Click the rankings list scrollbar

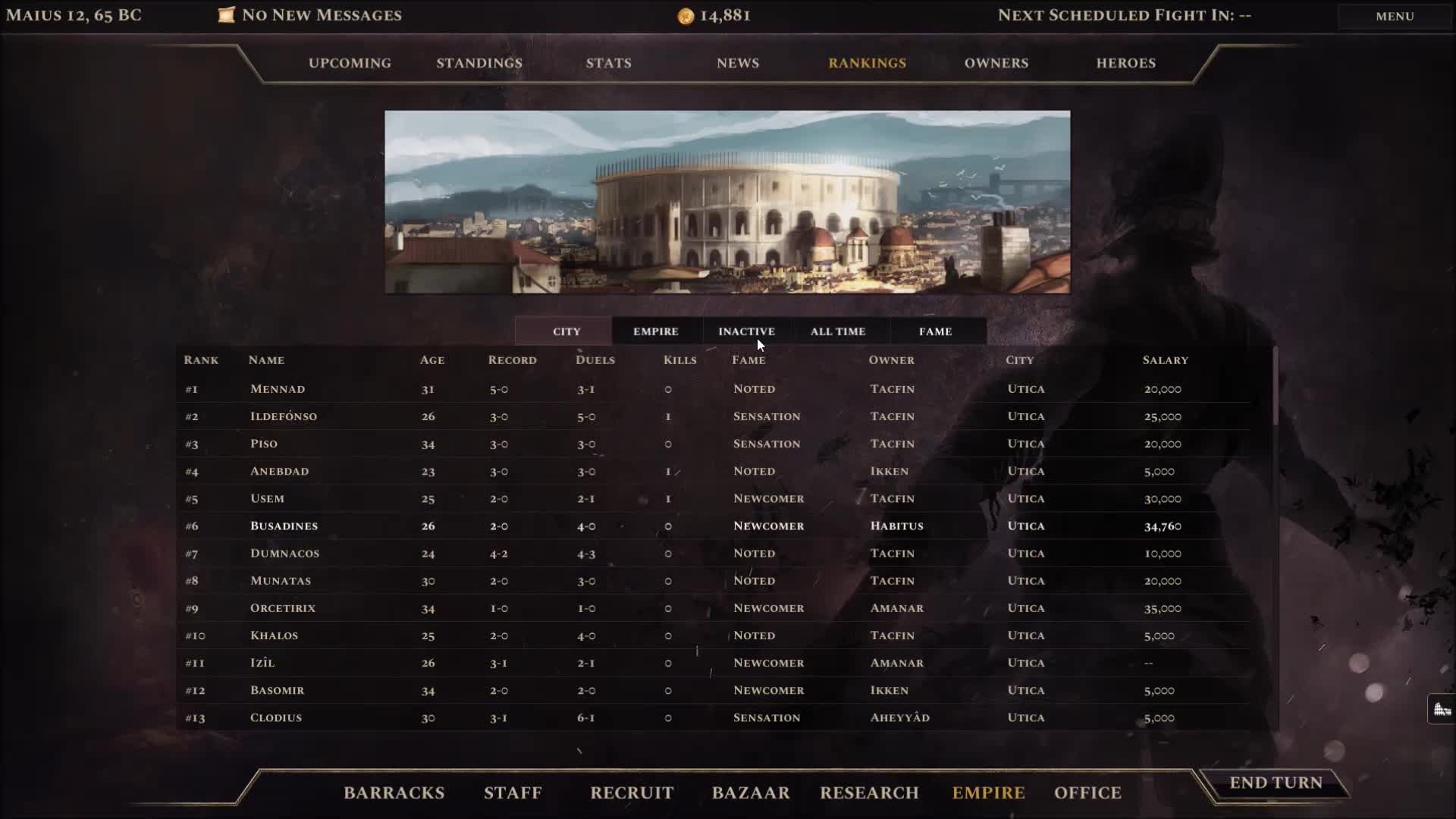pyautogui.click(x=1276, y=387)
